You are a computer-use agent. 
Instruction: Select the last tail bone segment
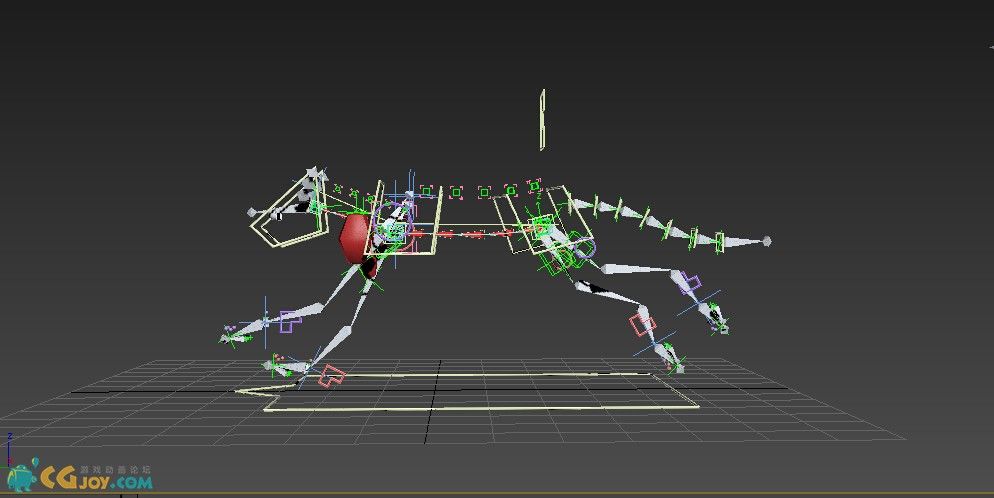pos(742,241)
